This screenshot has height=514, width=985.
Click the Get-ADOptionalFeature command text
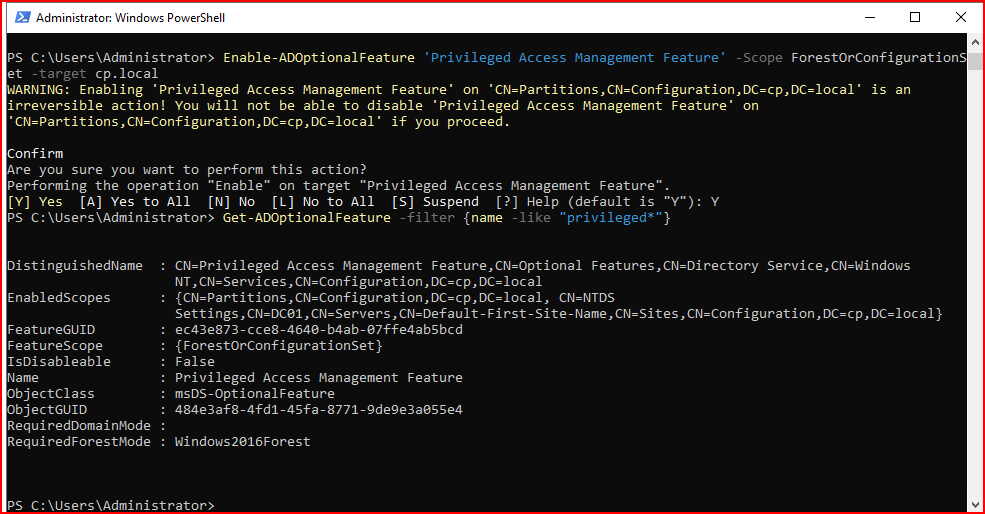tap(307, 218)
